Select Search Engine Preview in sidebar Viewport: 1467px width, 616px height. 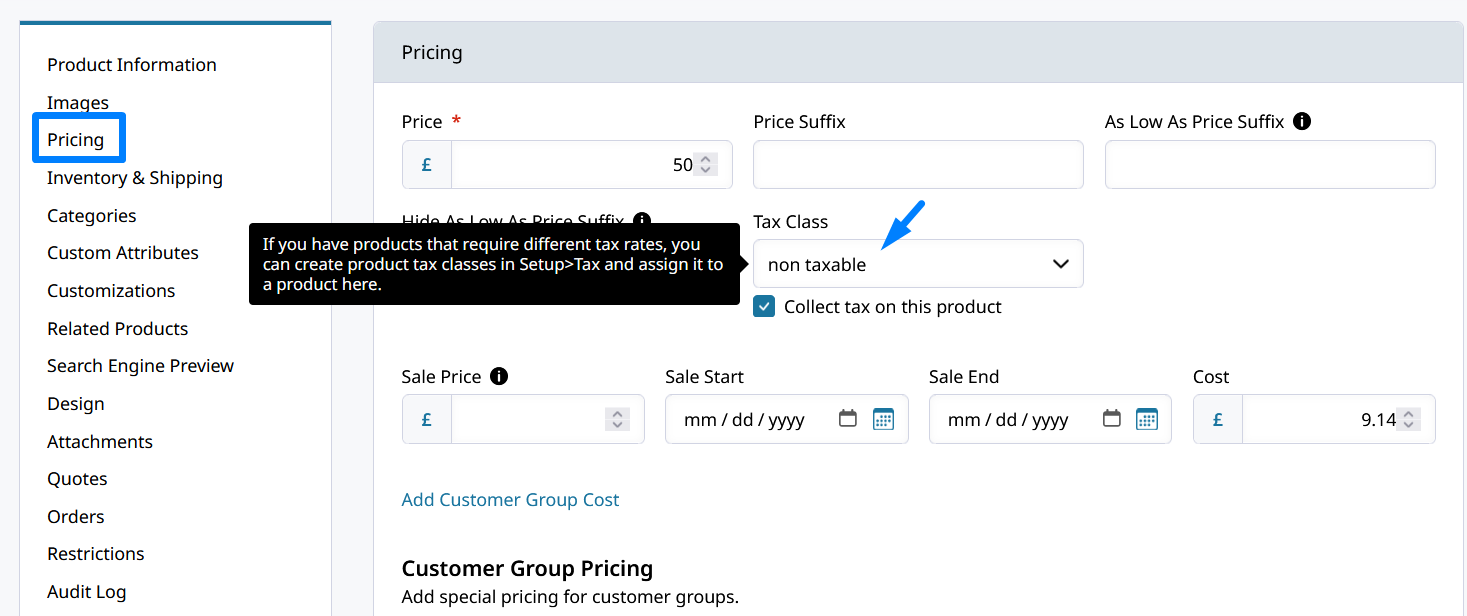point(140,366)
